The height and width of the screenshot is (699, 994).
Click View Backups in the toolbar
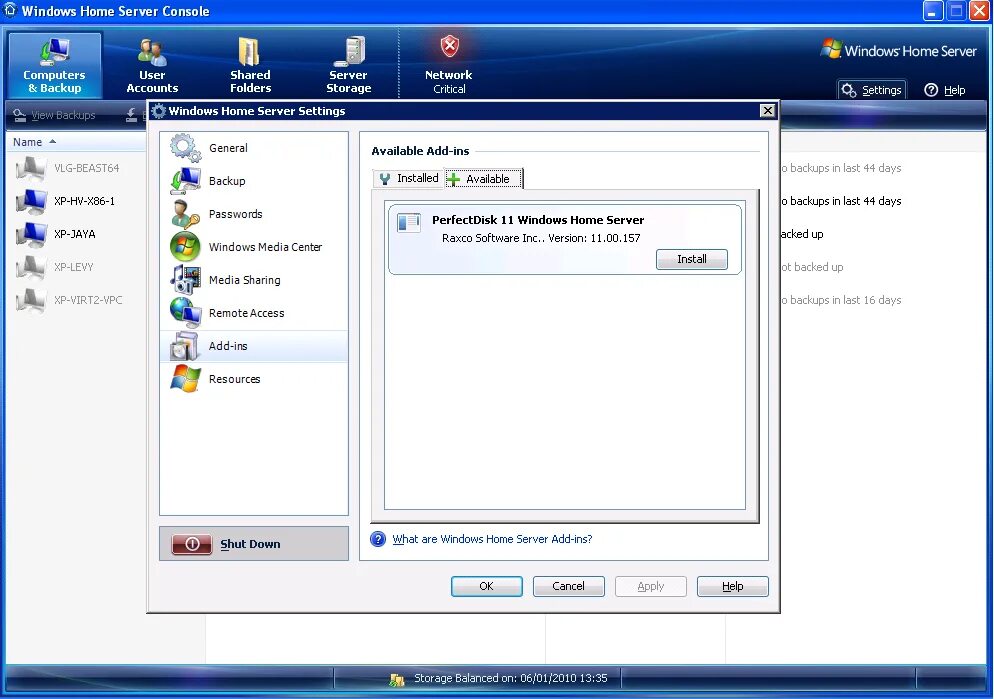pyautogui.click(x=63, y=115)
